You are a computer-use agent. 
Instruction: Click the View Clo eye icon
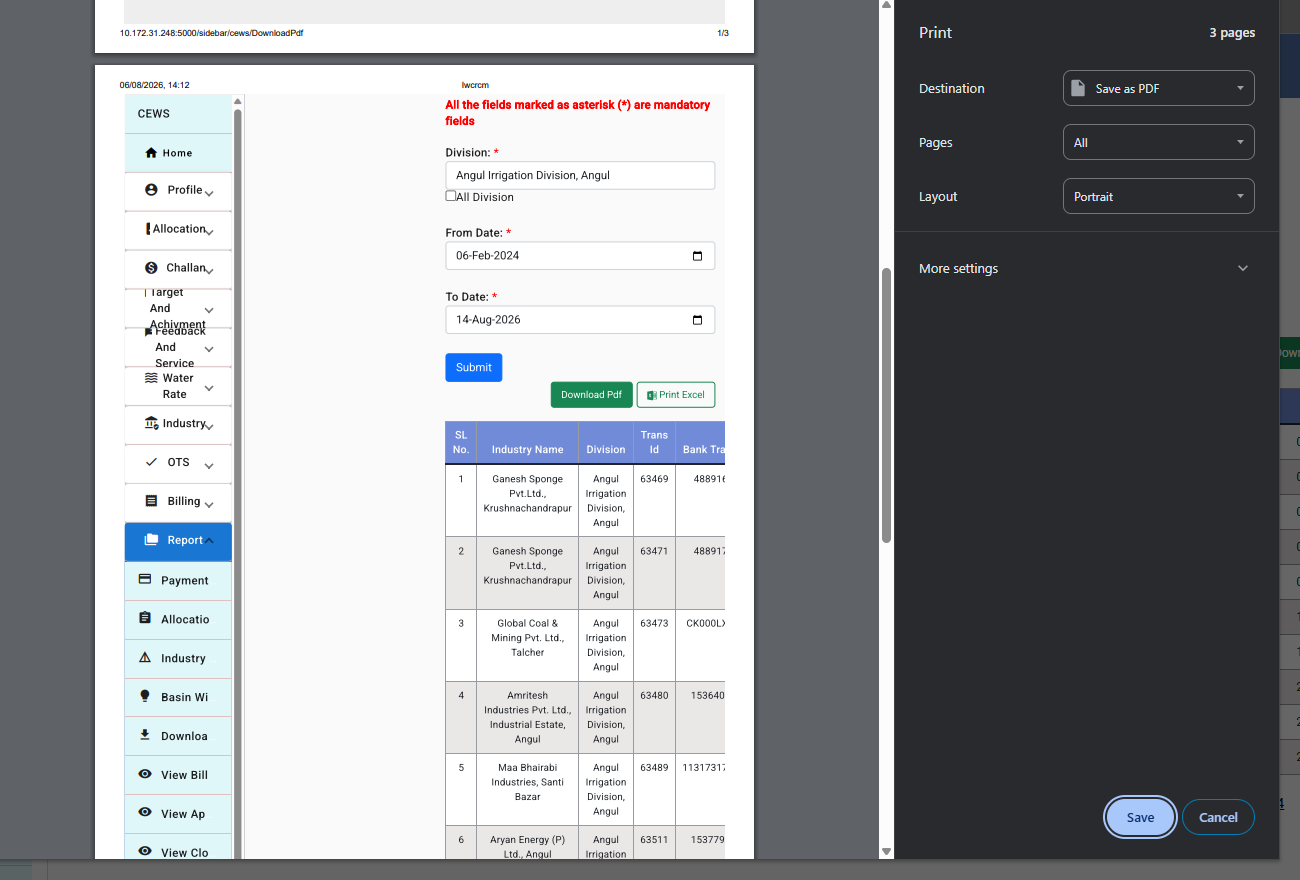144,852
